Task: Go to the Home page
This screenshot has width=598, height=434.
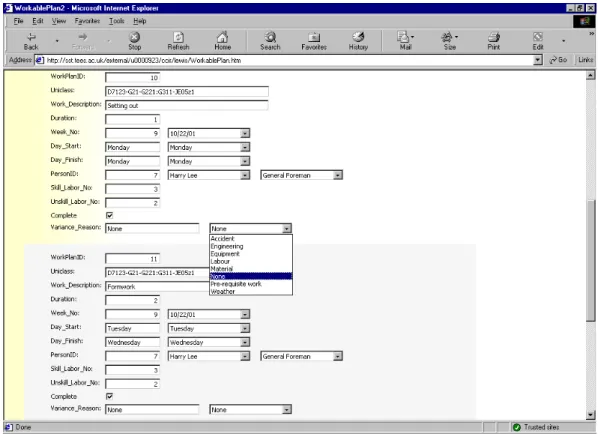Action: 222,41
